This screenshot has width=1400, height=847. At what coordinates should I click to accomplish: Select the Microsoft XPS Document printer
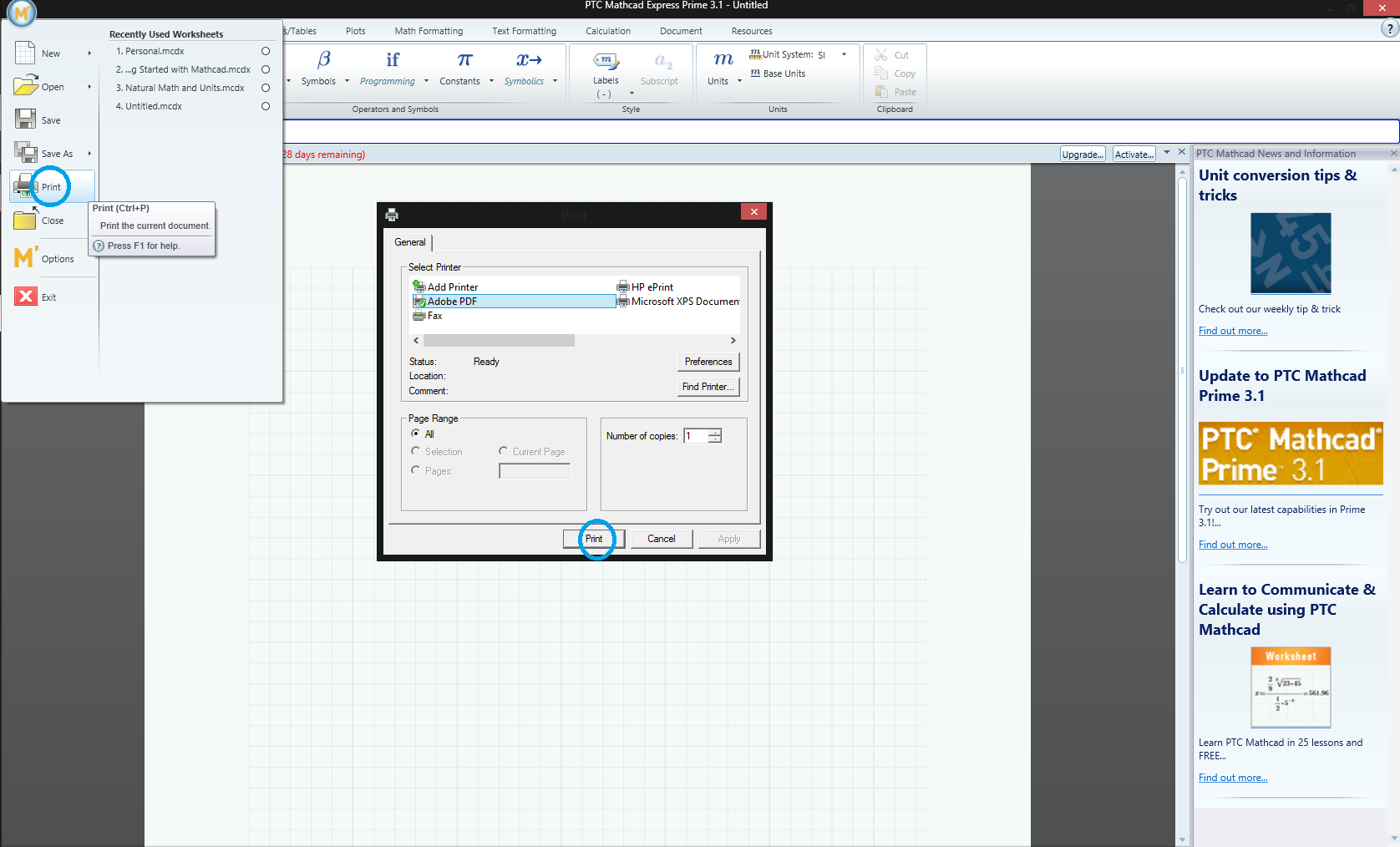pyautogui.click(x=678, y=302)
